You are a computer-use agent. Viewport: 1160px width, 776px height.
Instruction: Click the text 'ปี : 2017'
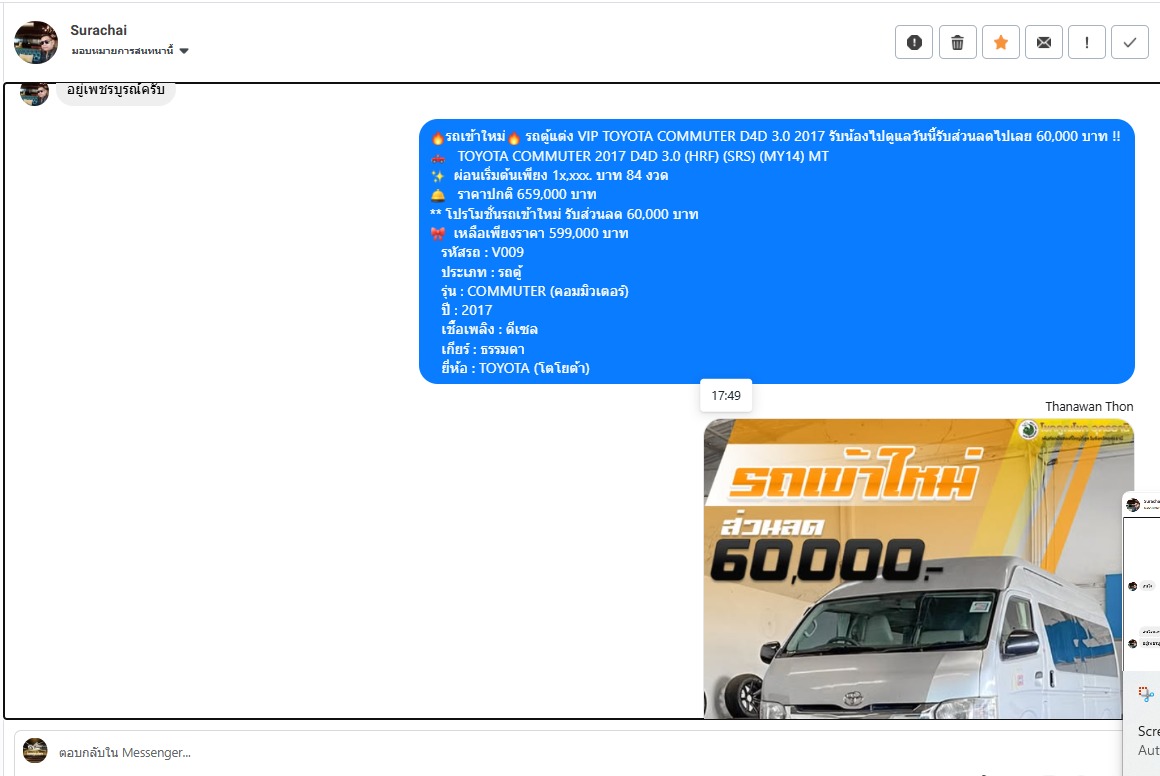pos(467,310)
